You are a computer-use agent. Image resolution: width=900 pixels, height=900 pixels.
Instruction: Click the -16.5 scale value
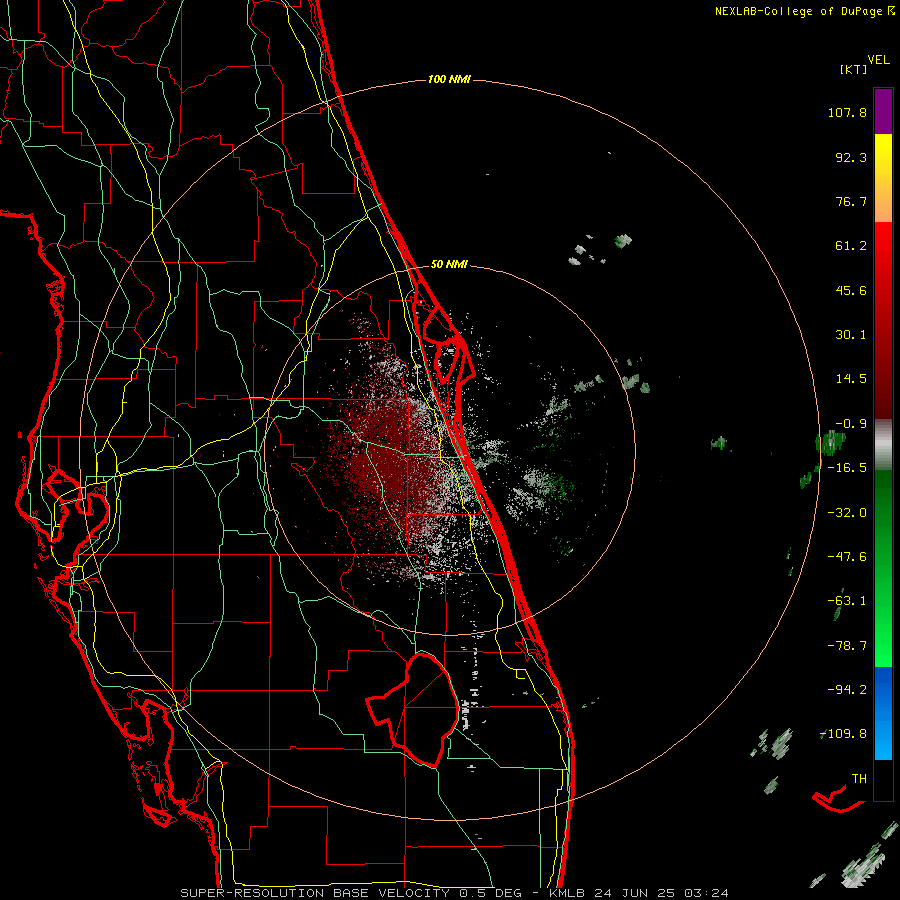pos(847,468)
